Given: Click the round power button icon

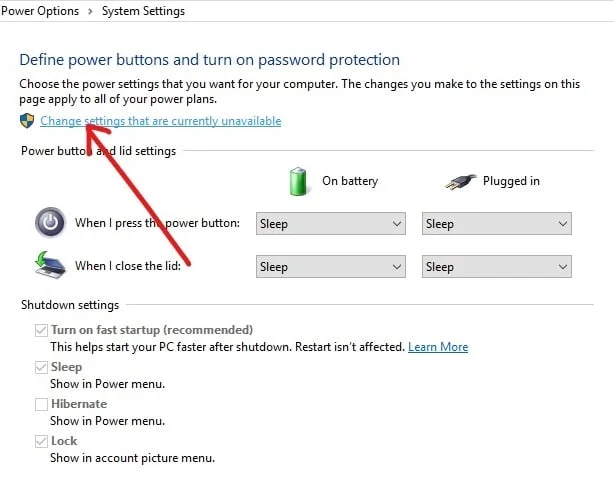Looking at the screenshot, I should (x=50, y=222).
